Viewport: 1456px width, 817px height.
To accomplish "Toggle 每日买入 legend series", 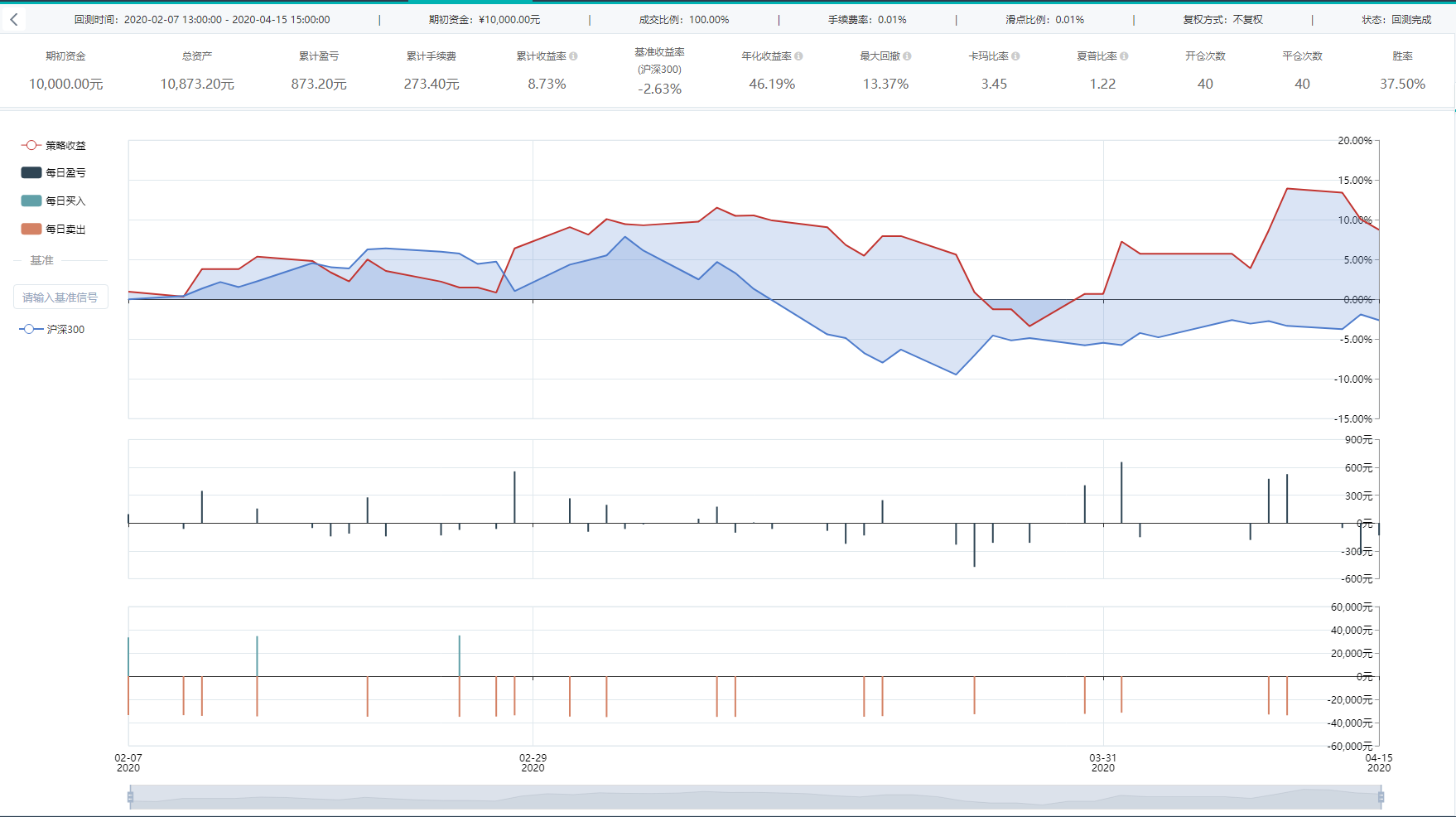I will point(54,201).
